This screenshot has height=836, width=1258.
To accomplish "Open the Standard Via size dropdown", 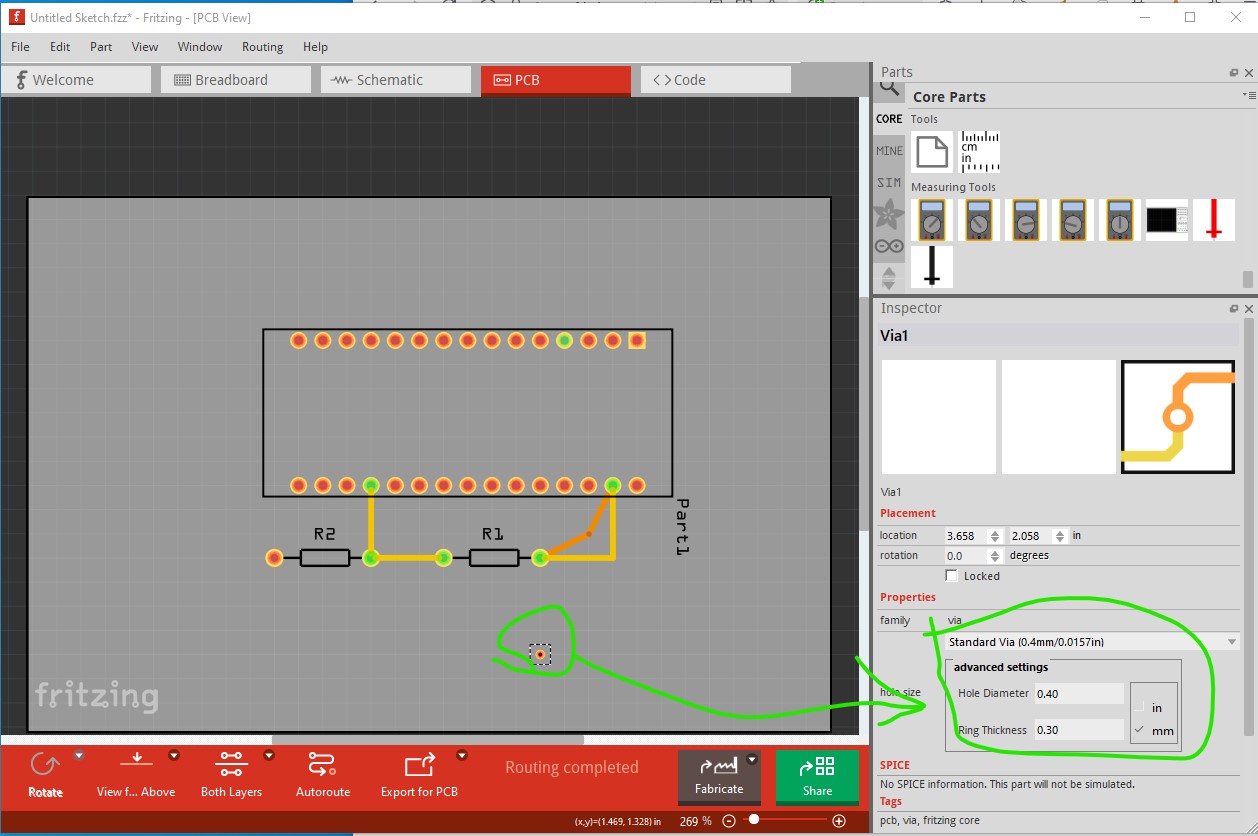I will click(1092, 642).
